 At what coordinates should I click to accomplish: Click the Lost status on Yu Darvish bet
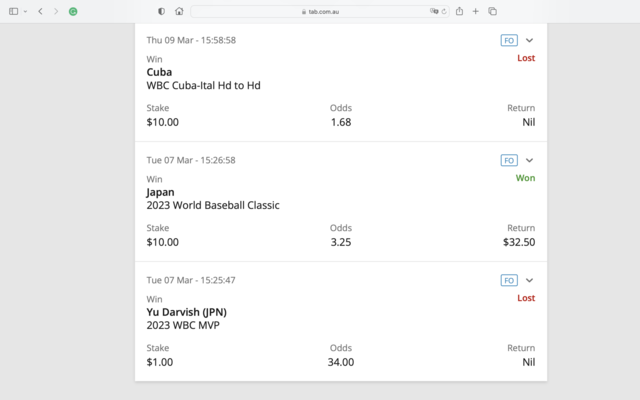pyautogui.click(x=526, y=298)
